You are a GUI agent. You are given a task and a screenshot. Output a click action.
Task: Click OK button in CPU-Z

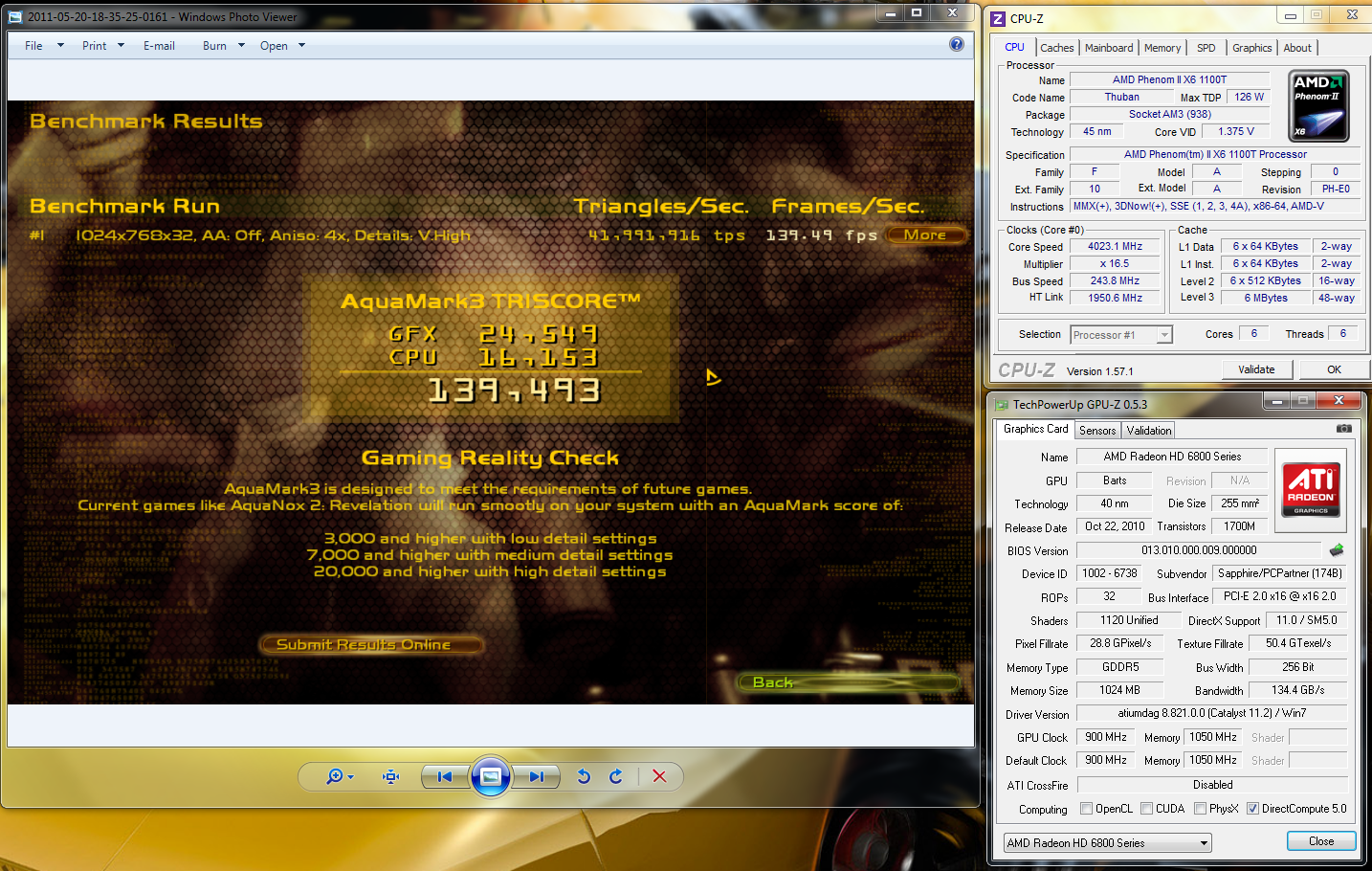coord(1334,369)
